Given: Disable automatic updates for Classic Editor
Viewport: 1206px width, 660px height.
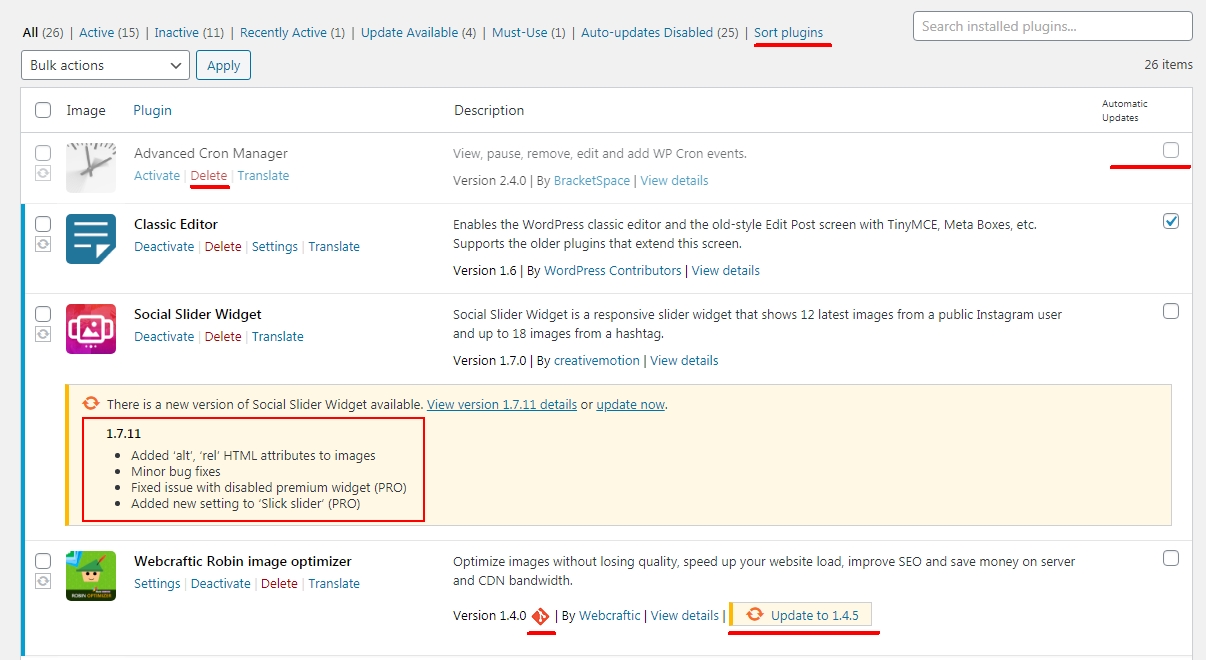Looking at the screenshot, I should tap(1171, 221).
